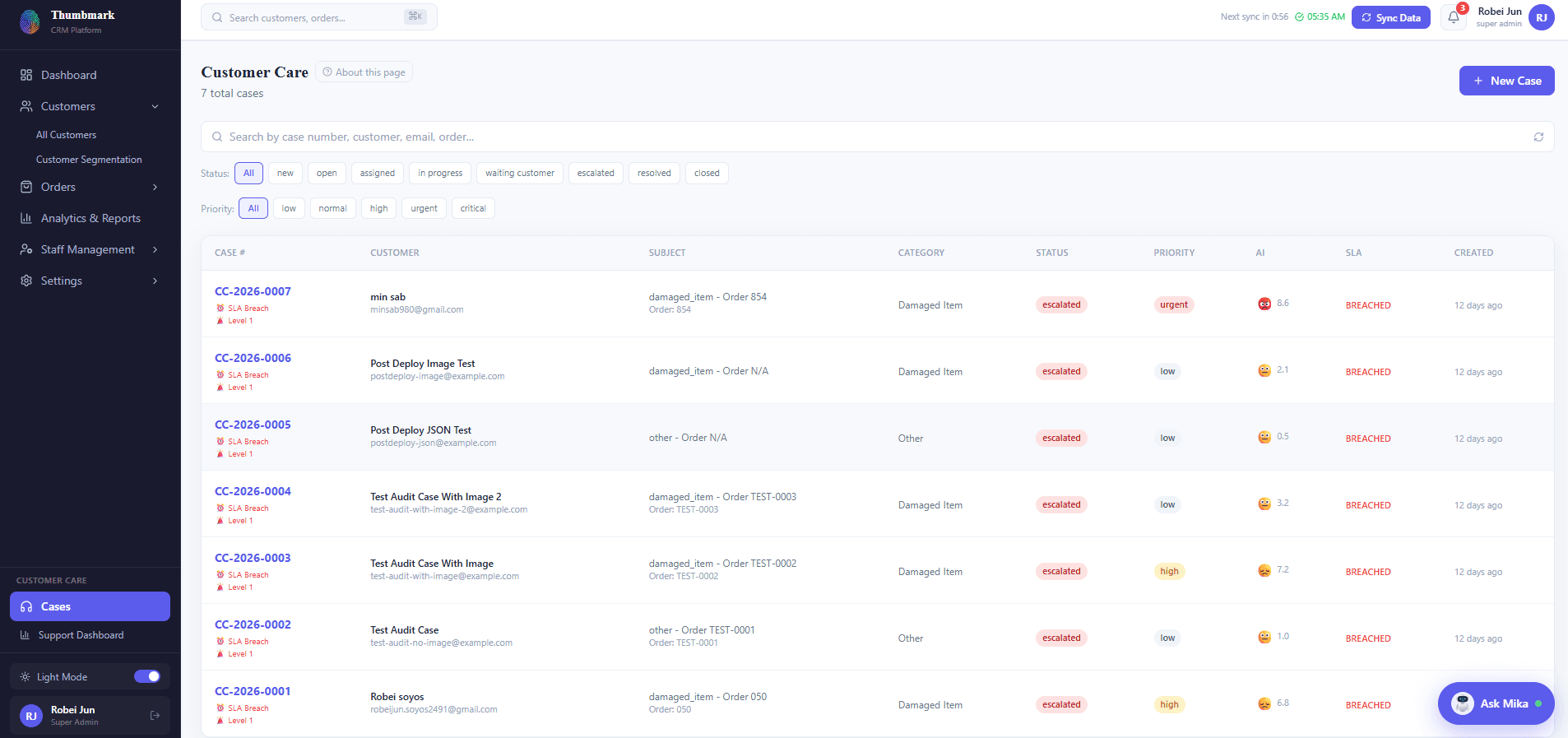Open case CC-2026-0007
The image size is (1568, 738).
pyautogui.click(x=253, y=291)
